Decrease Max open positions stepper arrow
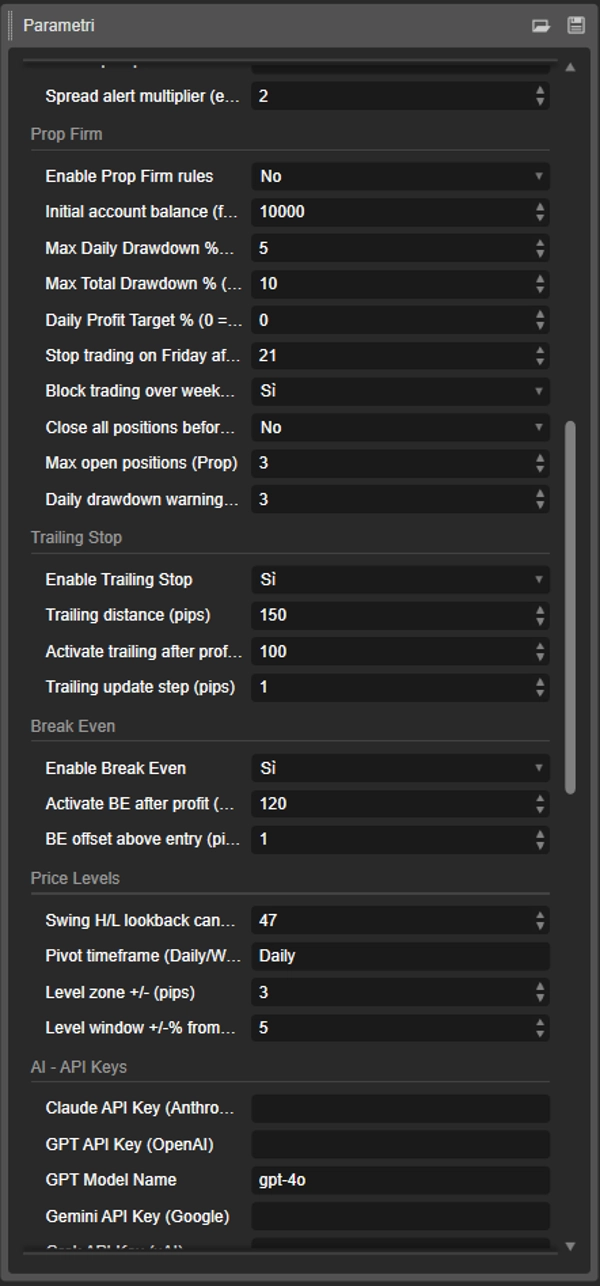This screenshot has height=1286, width=600. click(540, 468)
